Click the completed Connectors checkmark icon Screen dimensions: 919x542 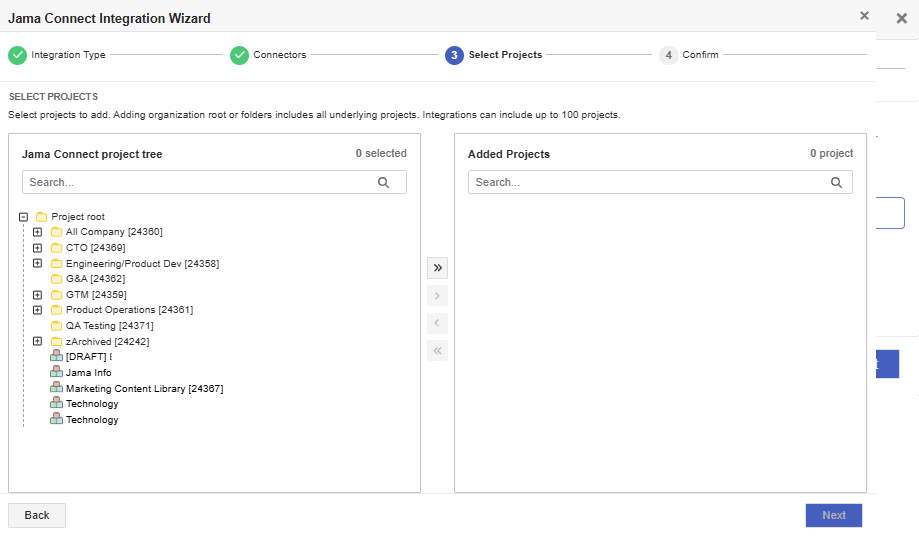coord(239,55)
